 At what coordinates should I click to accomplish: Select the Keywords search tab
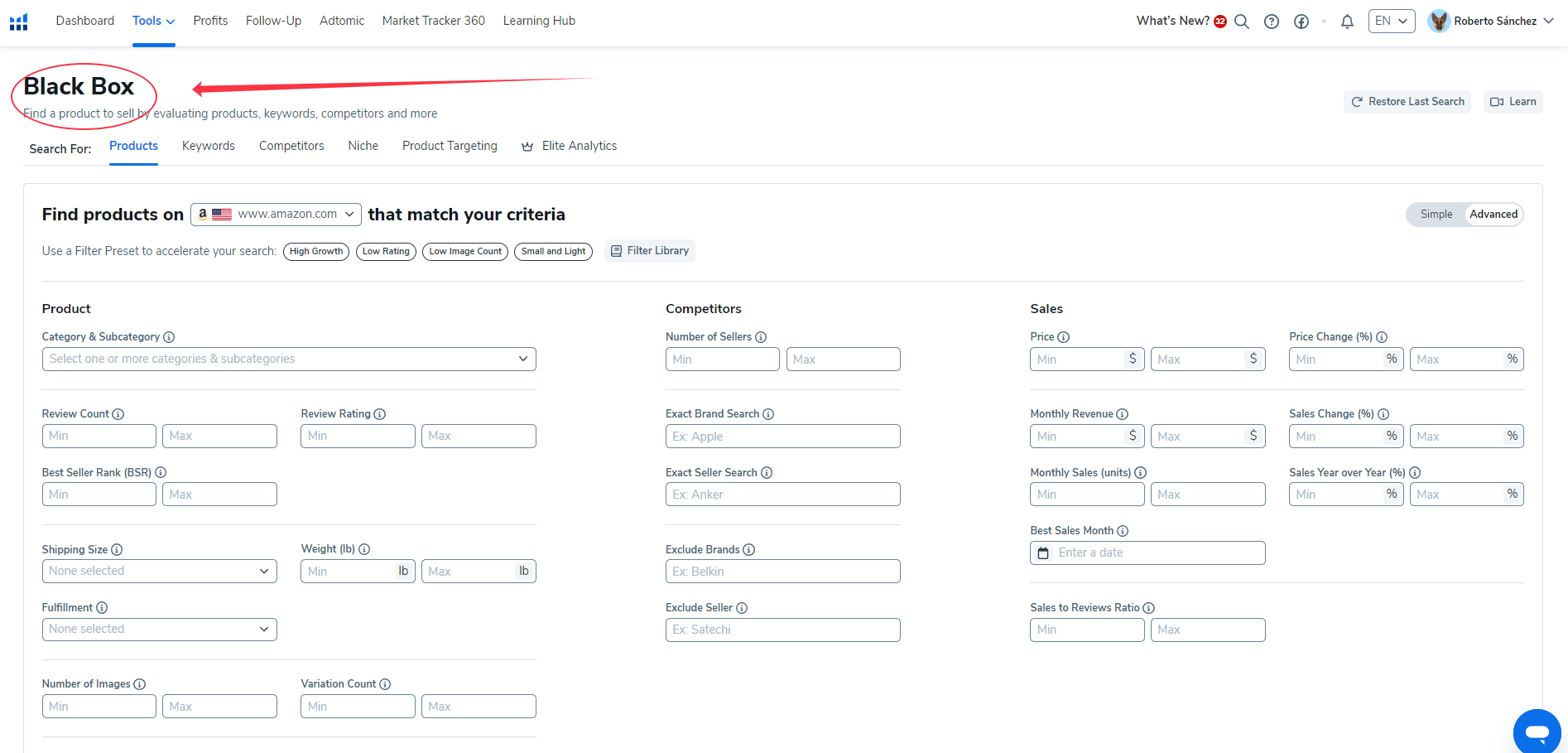coord(209,146)
